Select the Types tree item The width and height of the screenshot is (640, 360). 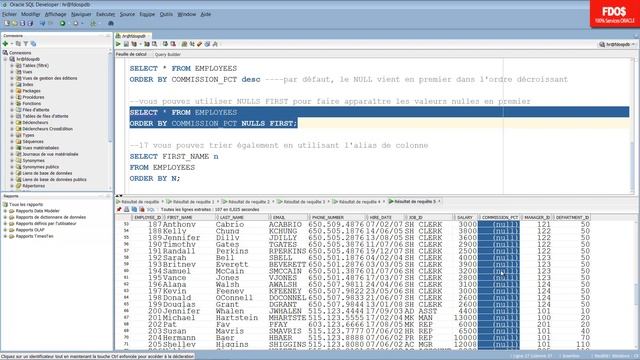tap(28, 135)
